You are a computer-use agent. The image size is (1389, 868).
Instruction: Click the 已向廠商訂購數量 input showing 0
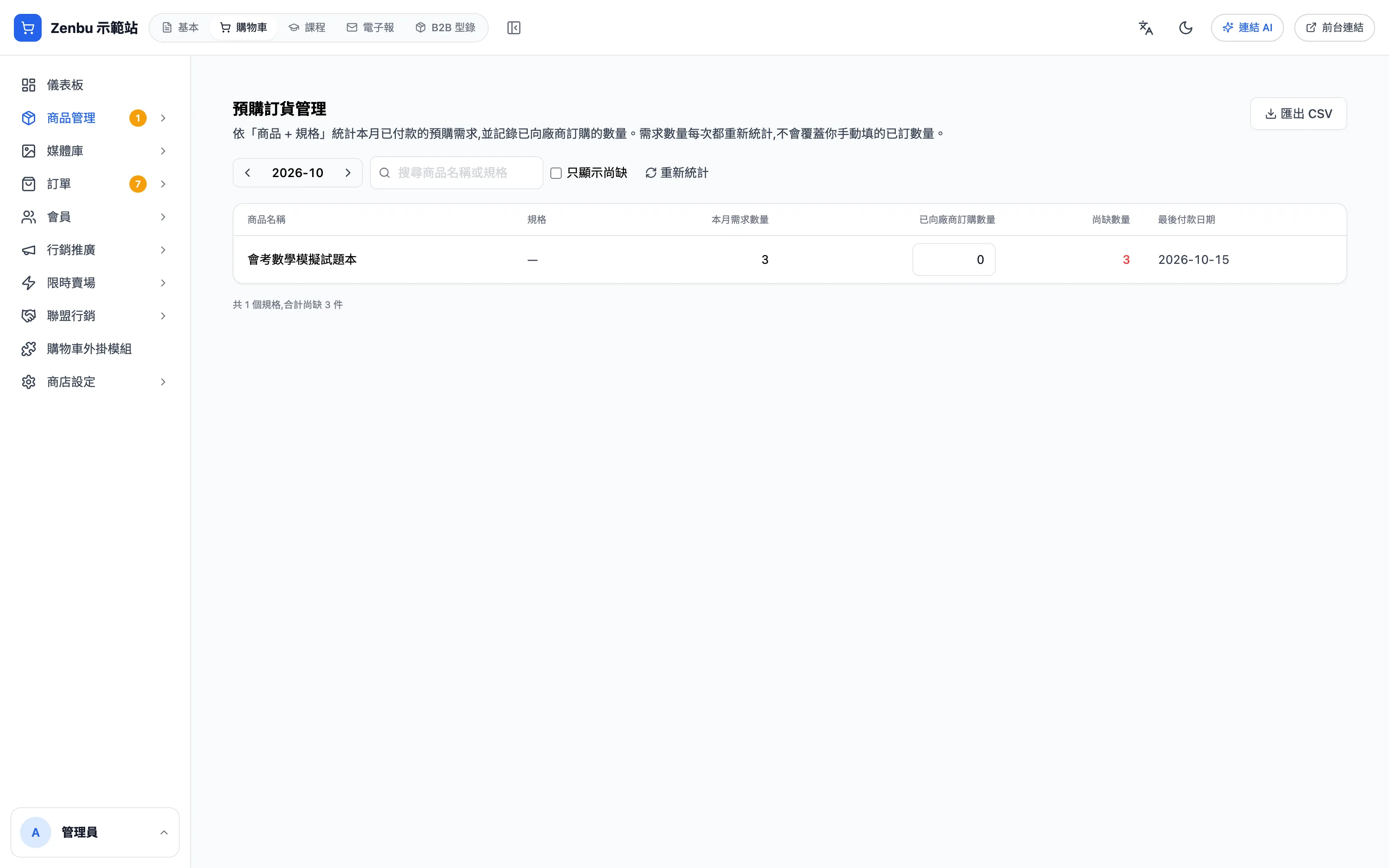pos(954,260)
